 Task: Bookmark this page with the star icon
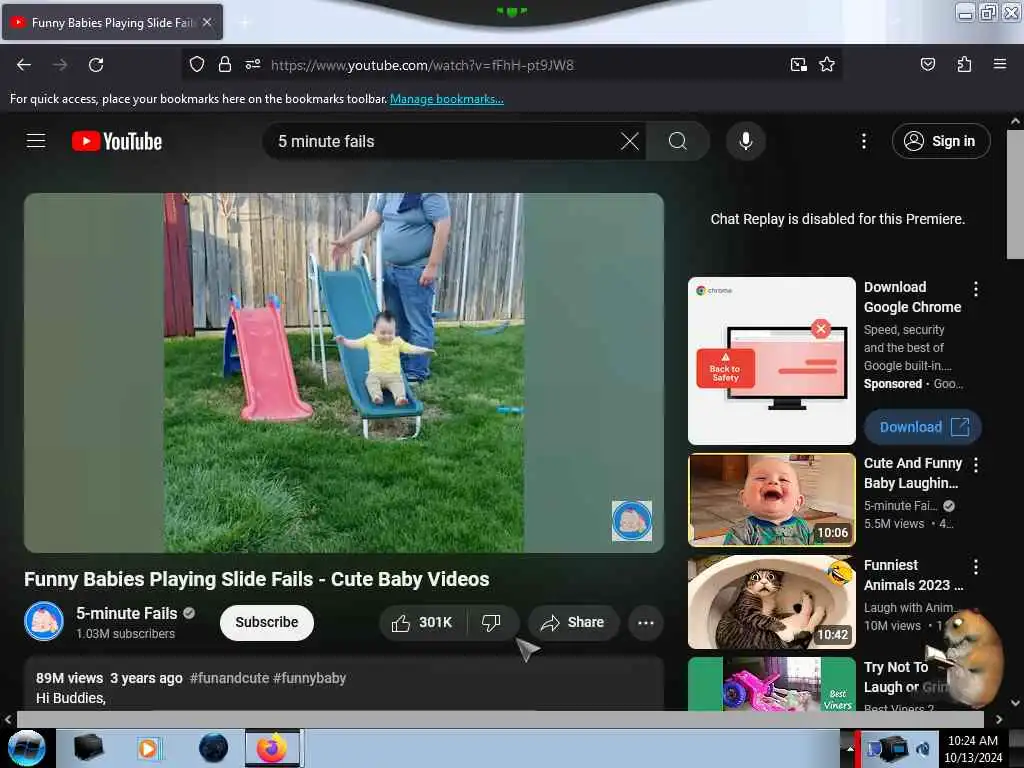pos(827,65)
